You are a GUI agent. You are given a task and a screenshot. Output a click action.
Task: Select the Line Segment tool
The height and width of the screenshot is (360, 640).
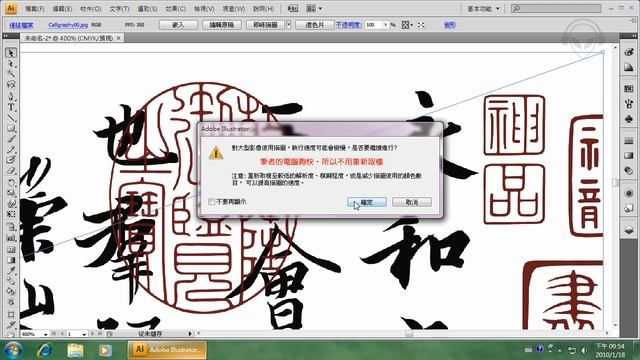coord(11,118)
